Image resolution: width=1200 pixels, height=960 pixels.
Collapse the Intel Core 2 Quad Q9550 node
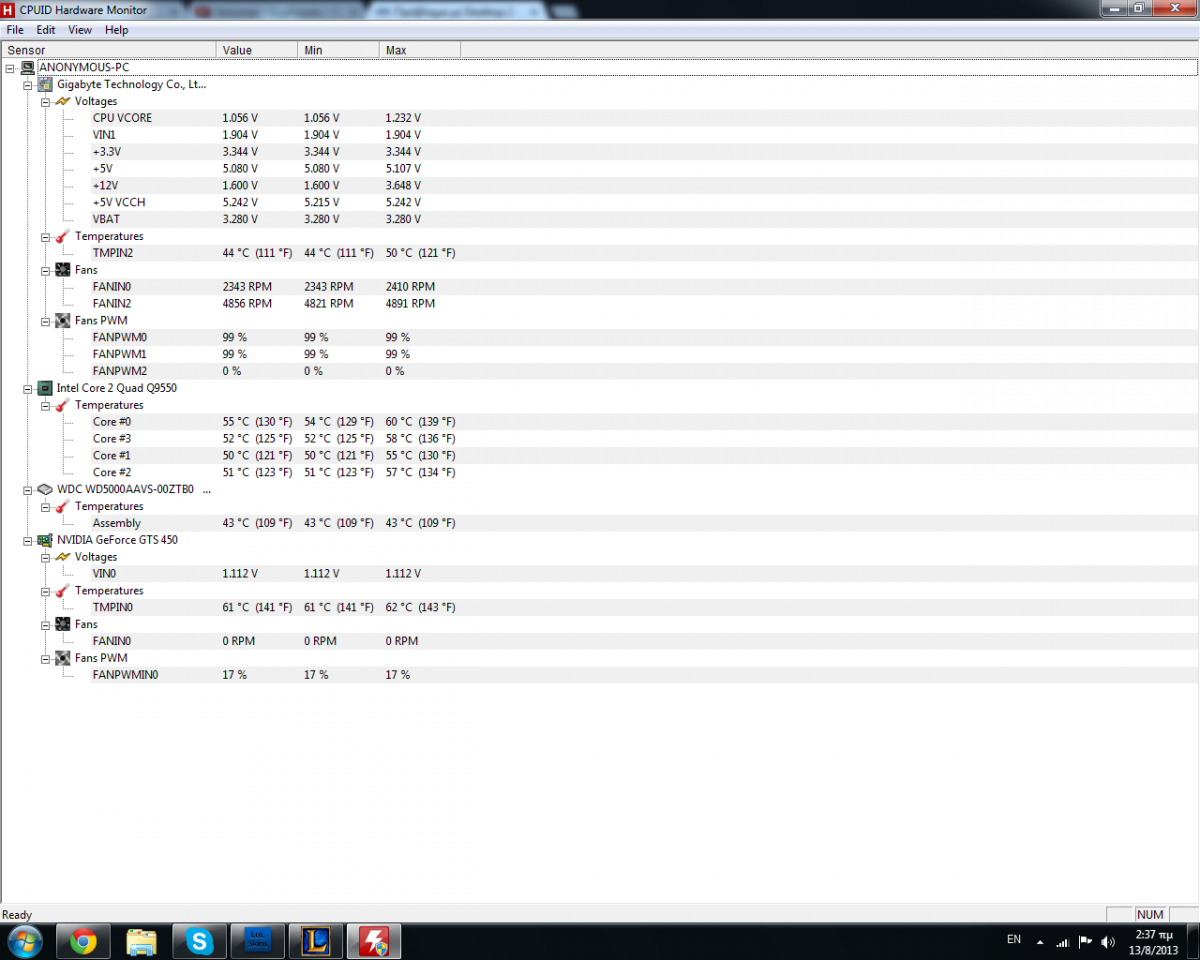tap(27, 388)
